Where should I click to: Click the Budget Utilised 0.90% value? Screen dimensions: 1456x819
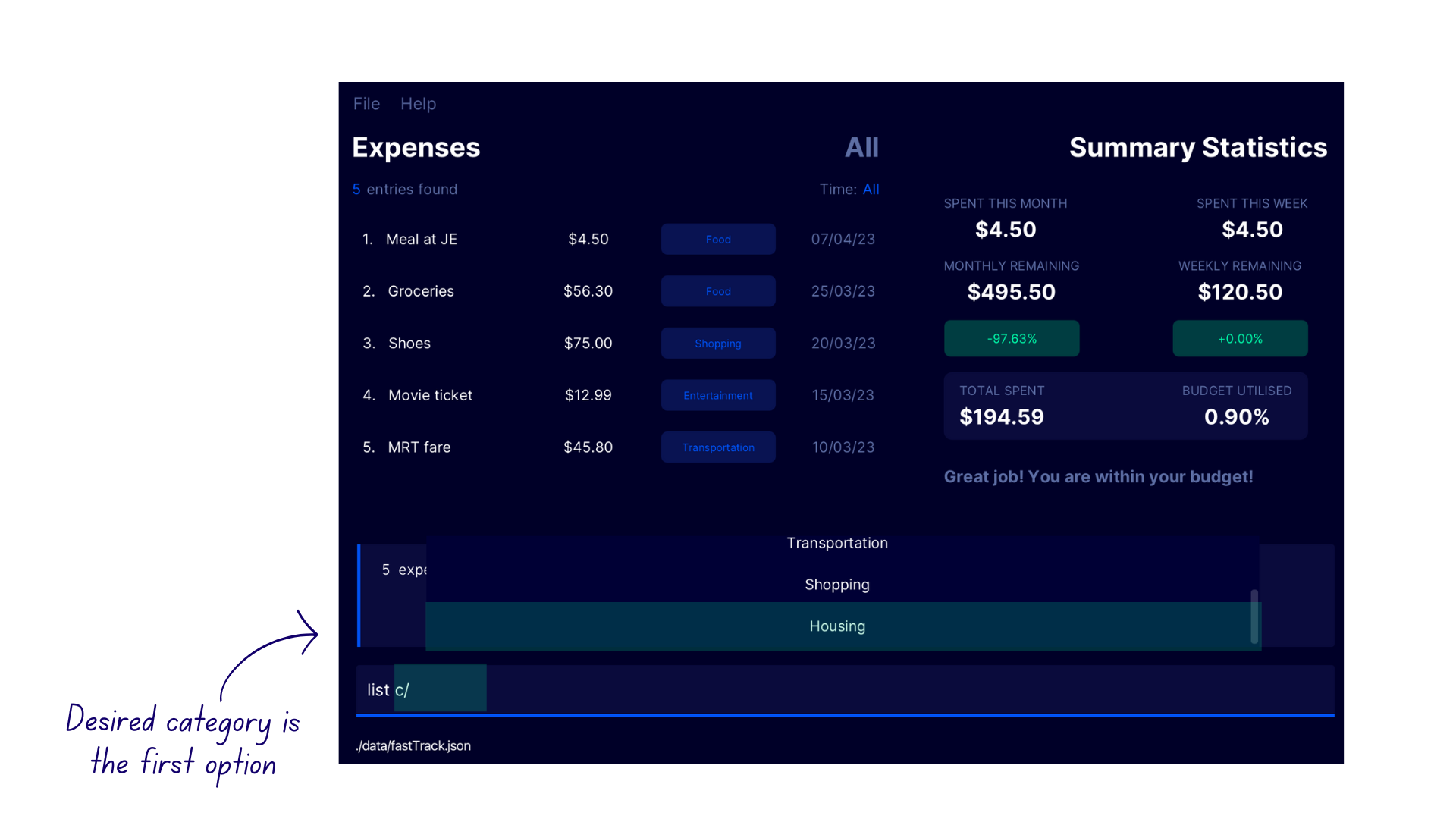coord(1236,417)
